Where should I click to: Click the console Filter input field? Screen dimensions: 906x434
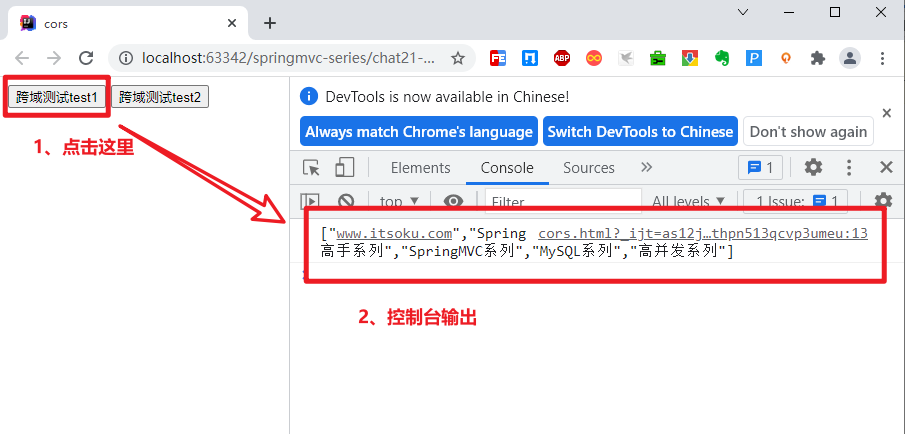click(x=562, y=202)
